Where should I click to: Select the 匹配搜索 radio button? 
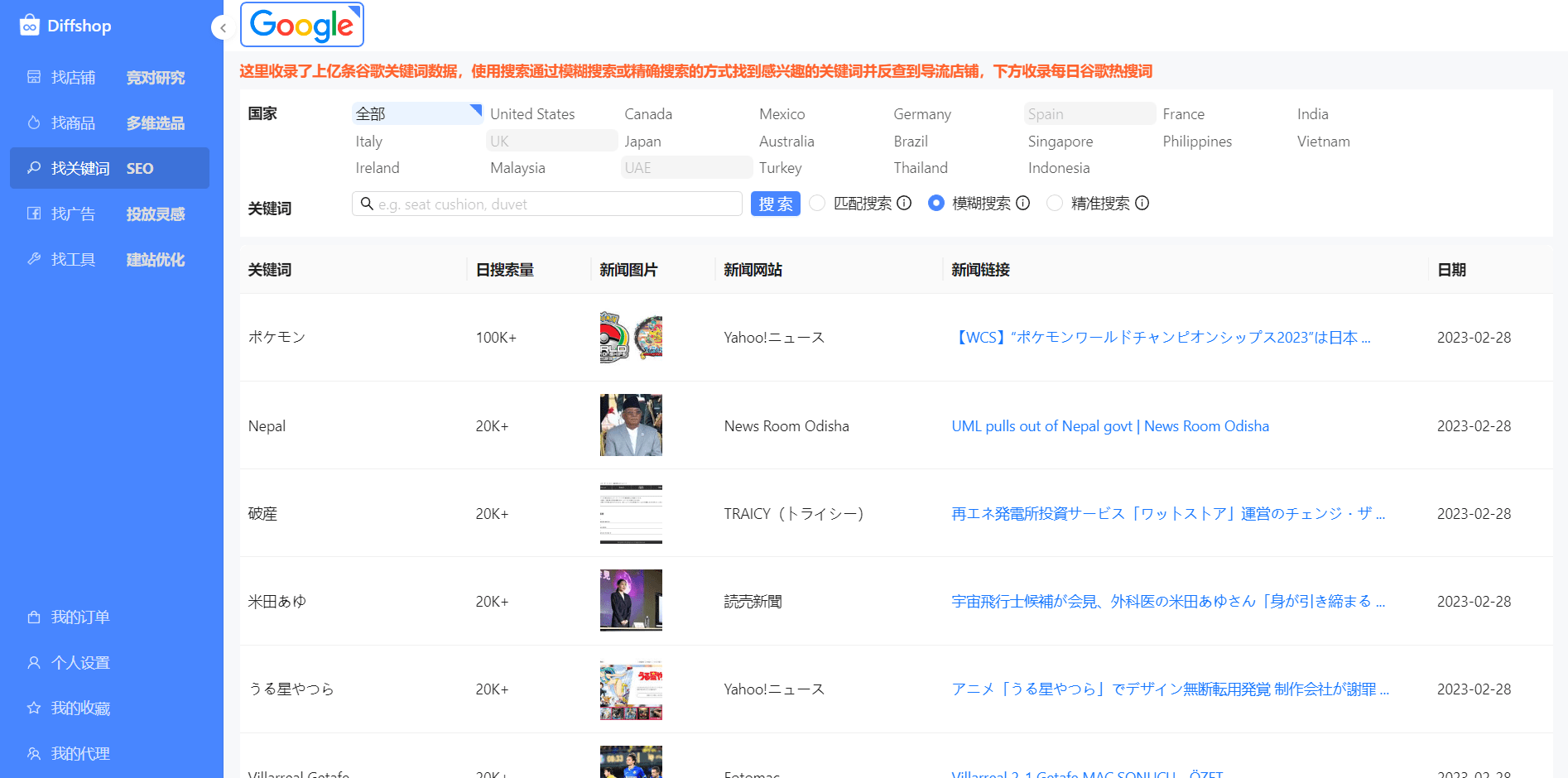point(817,203)
